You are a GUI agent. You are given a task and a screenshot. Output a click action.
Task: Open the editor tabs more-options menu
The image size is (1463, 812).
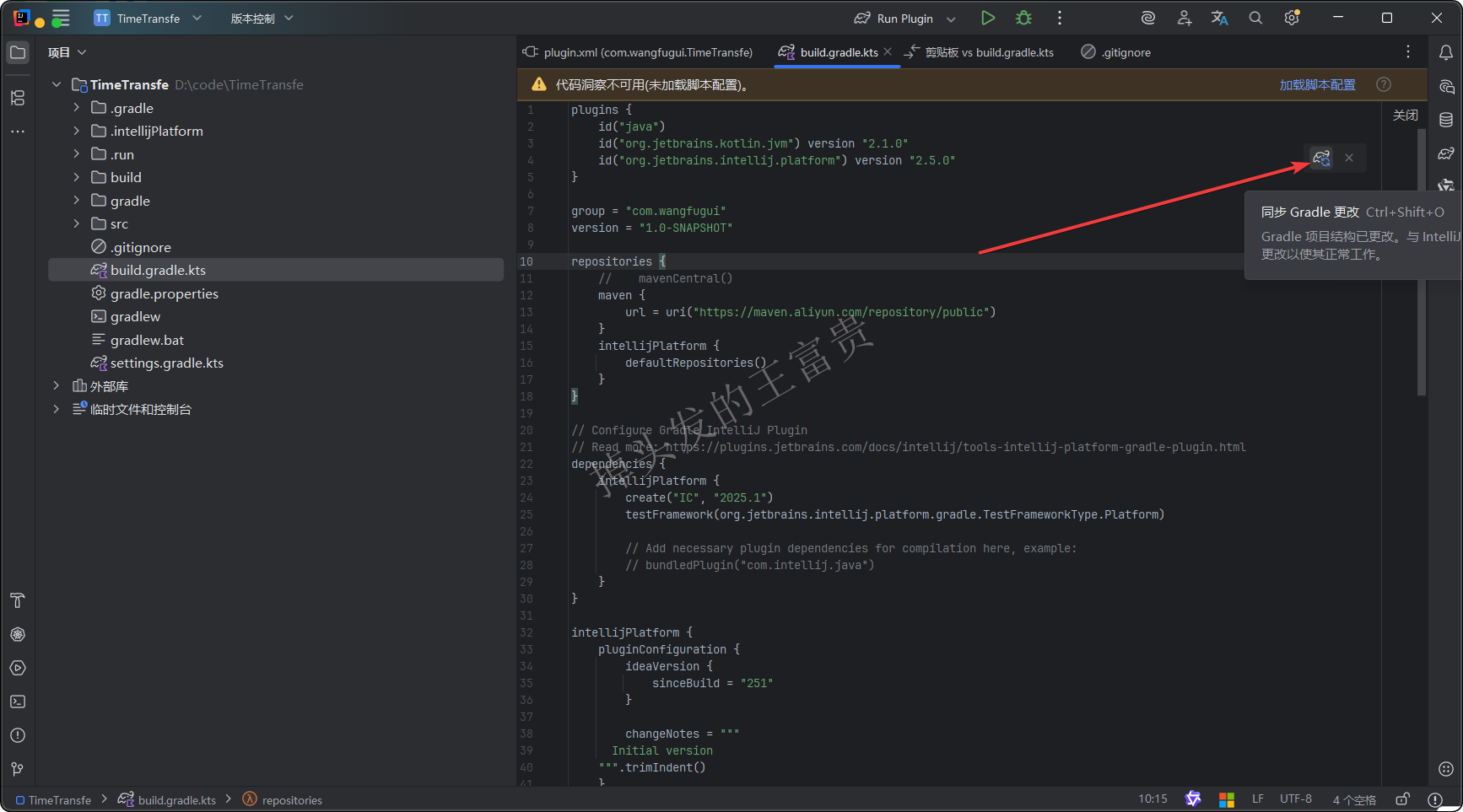[x=1408, y=52]
